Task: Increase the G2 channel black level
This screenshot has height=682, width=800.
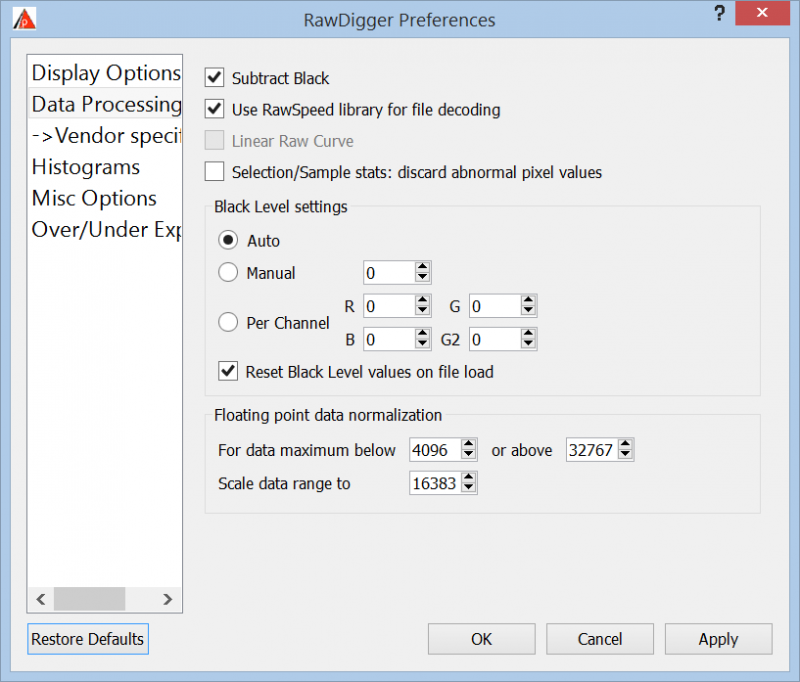Action: [x=529, y=333]
